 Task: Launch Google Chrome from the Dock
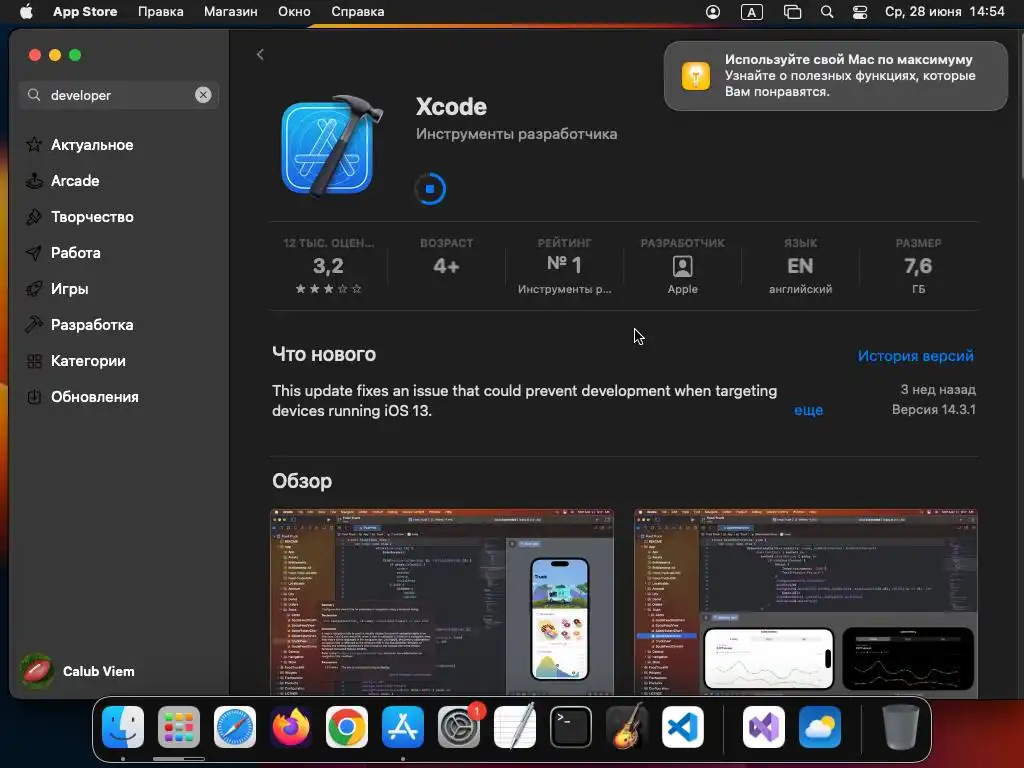click(347, 727)
